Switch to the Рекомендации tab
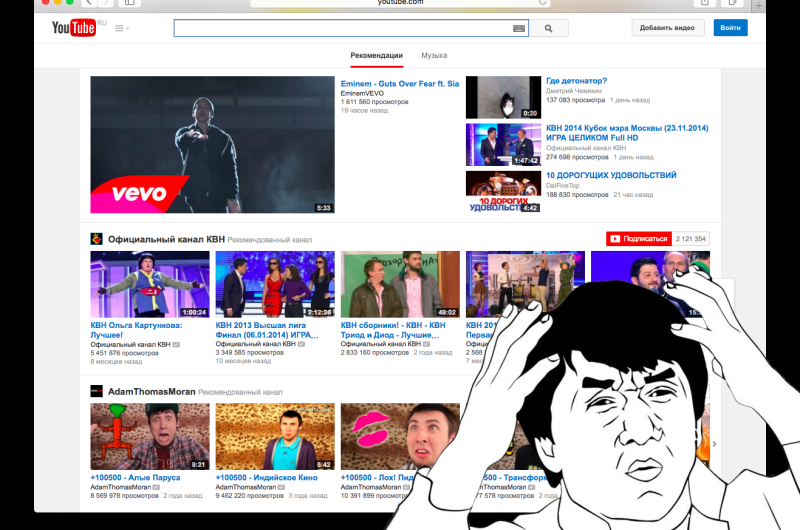Viewport: 800px width, 530px height. click(x=377, y=56)
